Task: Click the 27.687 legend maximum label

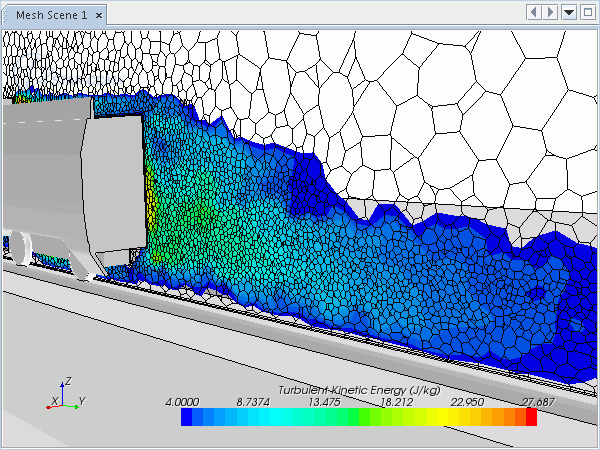Action: coord(537,402)
